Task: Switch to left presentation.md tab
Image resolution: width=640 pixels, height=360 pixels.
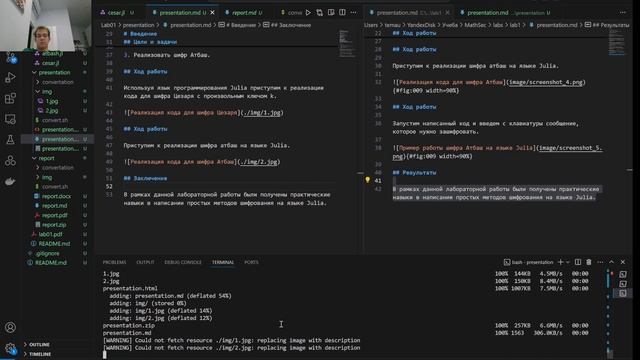Action: pyautogui.click(x=180, y=13)
